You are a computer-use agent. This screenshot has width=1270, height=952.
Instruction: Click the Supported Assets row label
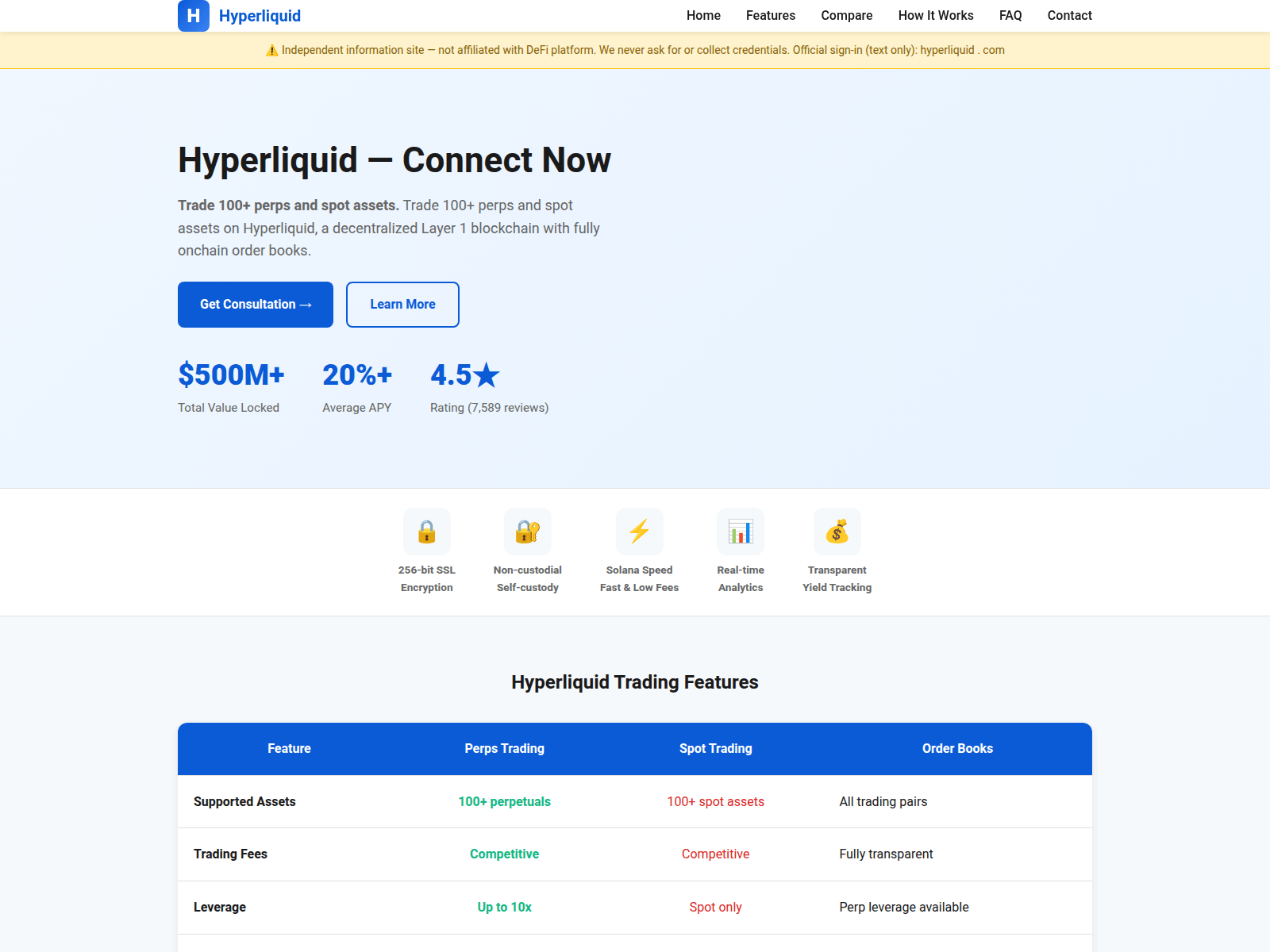tap(244, 802)
